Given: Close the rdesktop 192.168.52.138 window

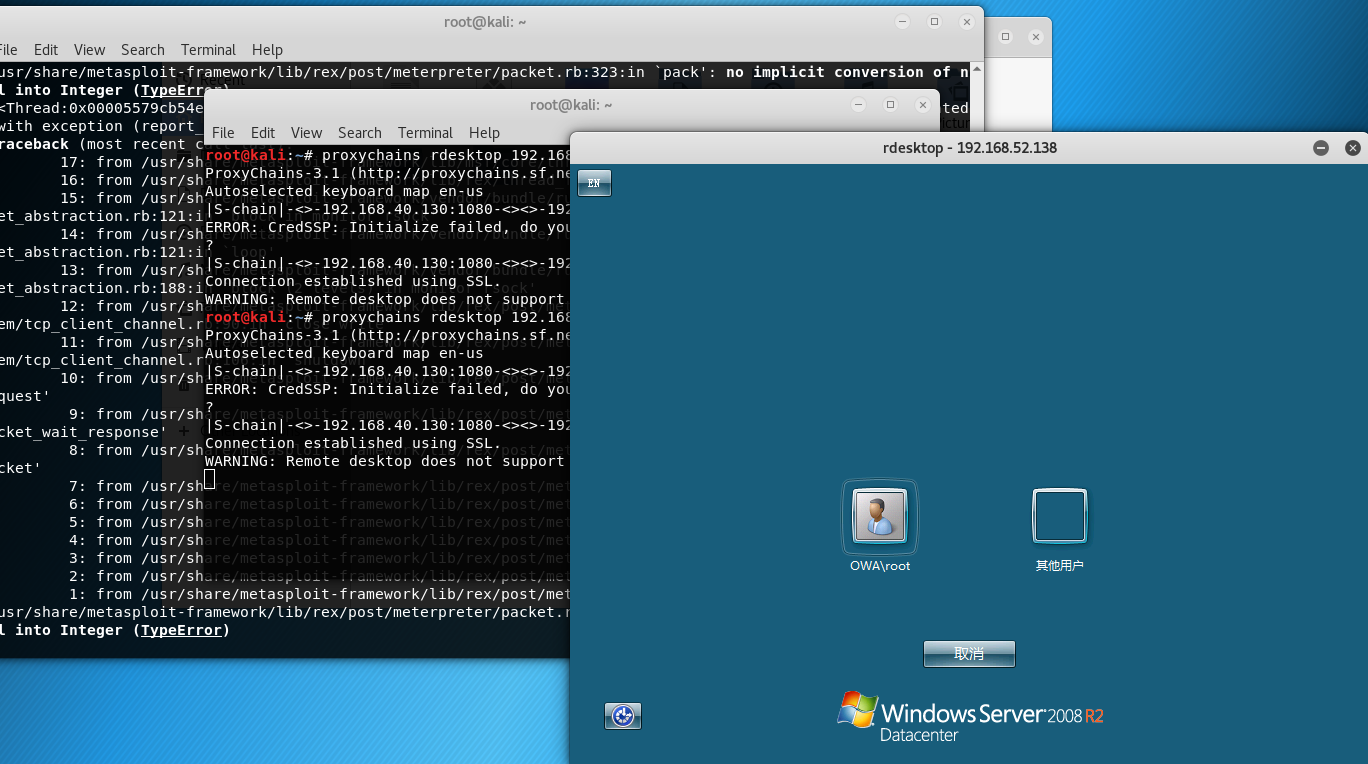Looking at the screenshot, I should click(1353, 148).
